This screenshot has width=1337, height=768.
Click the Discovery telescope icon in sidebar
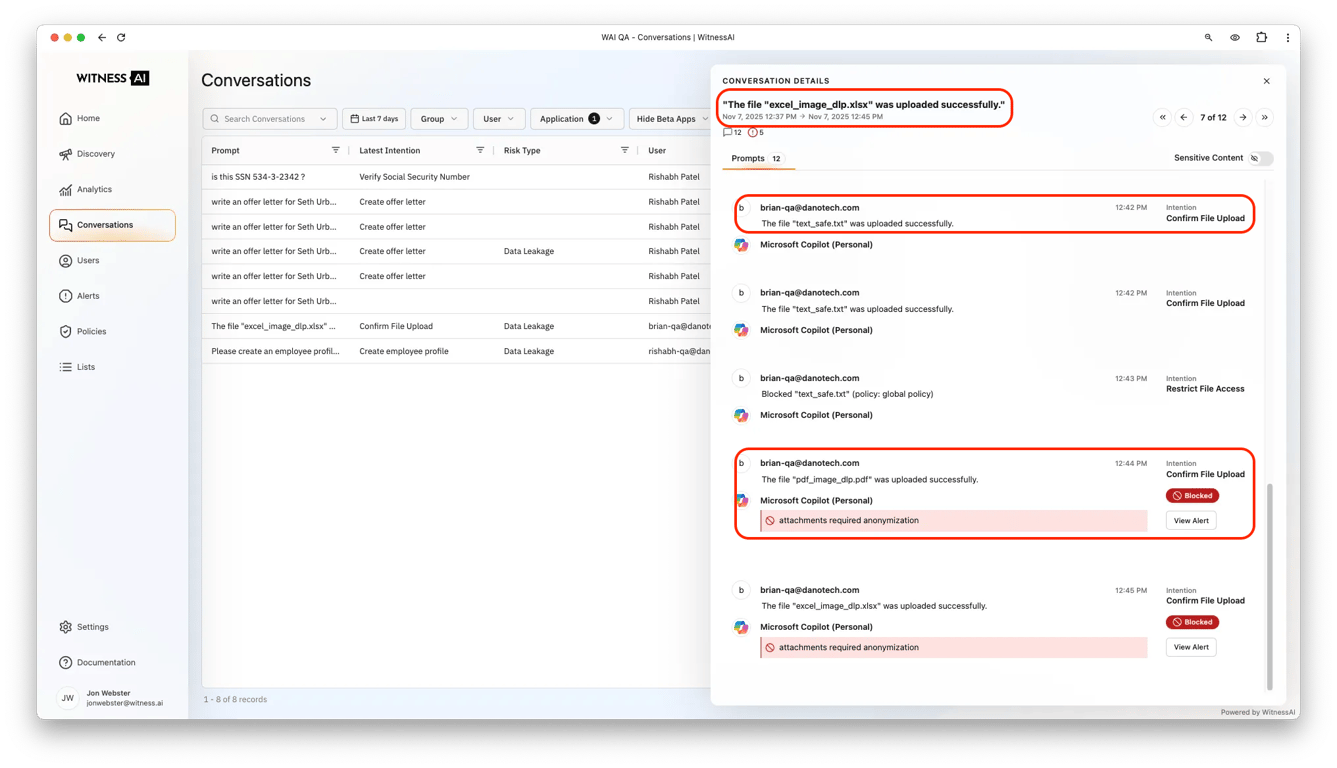click(66, 154)
